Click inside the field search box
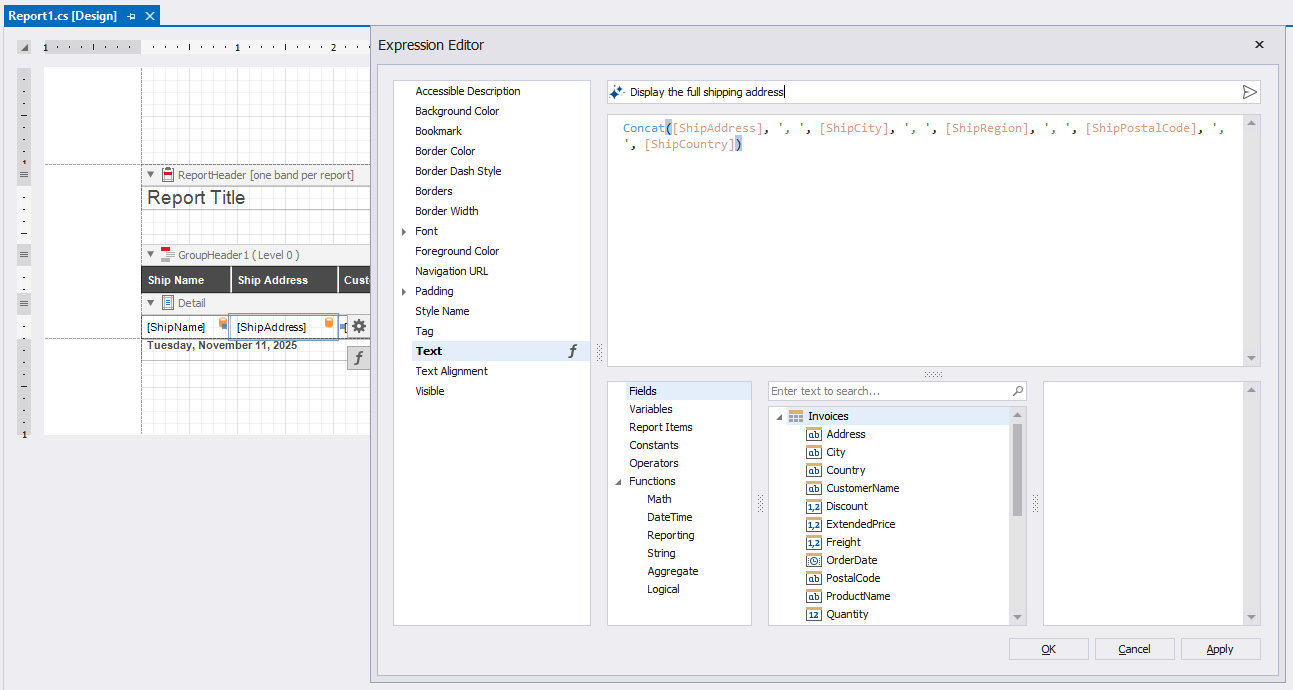The height and width of the screenshot is (690, 1293). [880, 390]
